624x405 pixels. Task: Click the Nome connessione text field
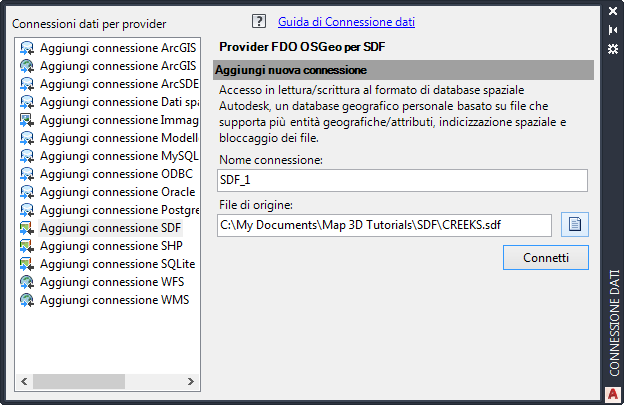coord(401,180)
